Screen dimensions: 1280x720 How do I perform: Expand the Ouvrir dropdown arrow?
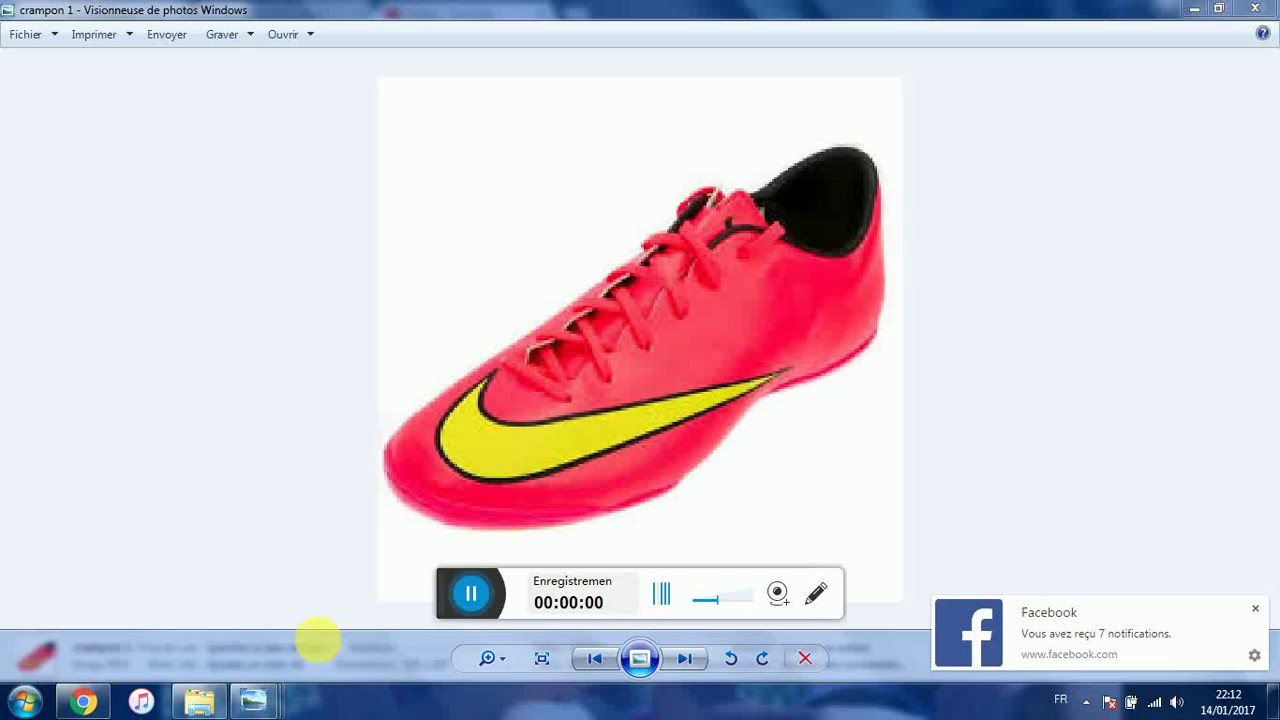click(310, 34)
